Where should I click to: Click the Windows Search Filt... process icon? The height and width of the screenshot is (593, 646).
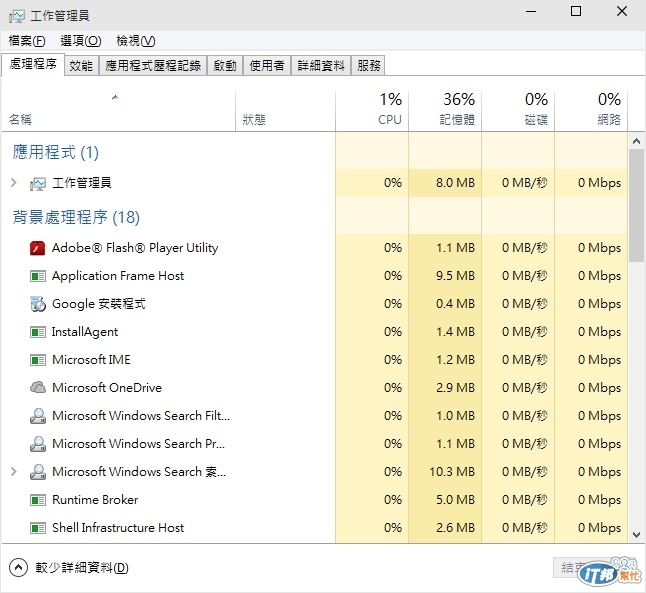click(38, 416)
